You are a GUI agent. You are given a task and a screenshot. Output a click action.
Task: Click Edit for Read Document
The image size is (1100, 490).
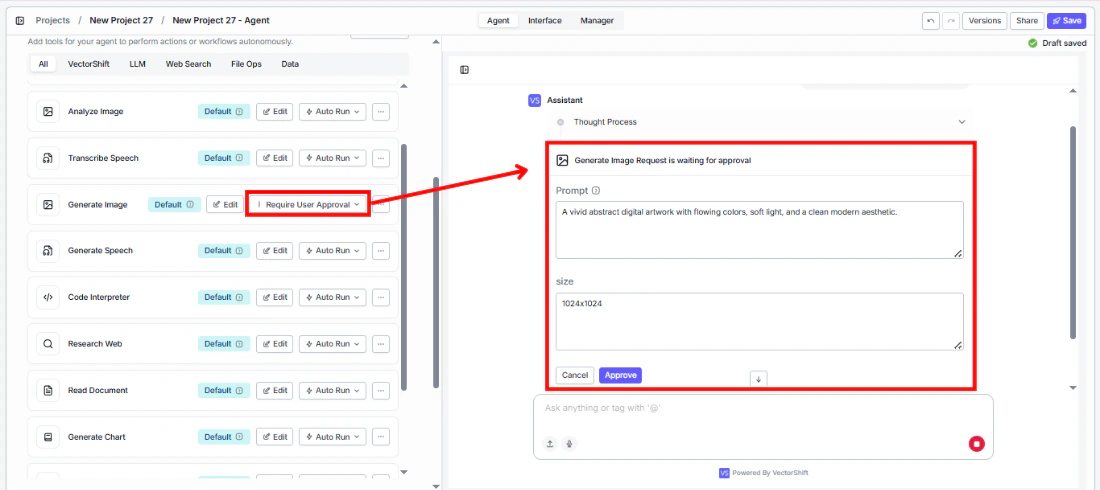pyautogui.click(x=274, y=390)
